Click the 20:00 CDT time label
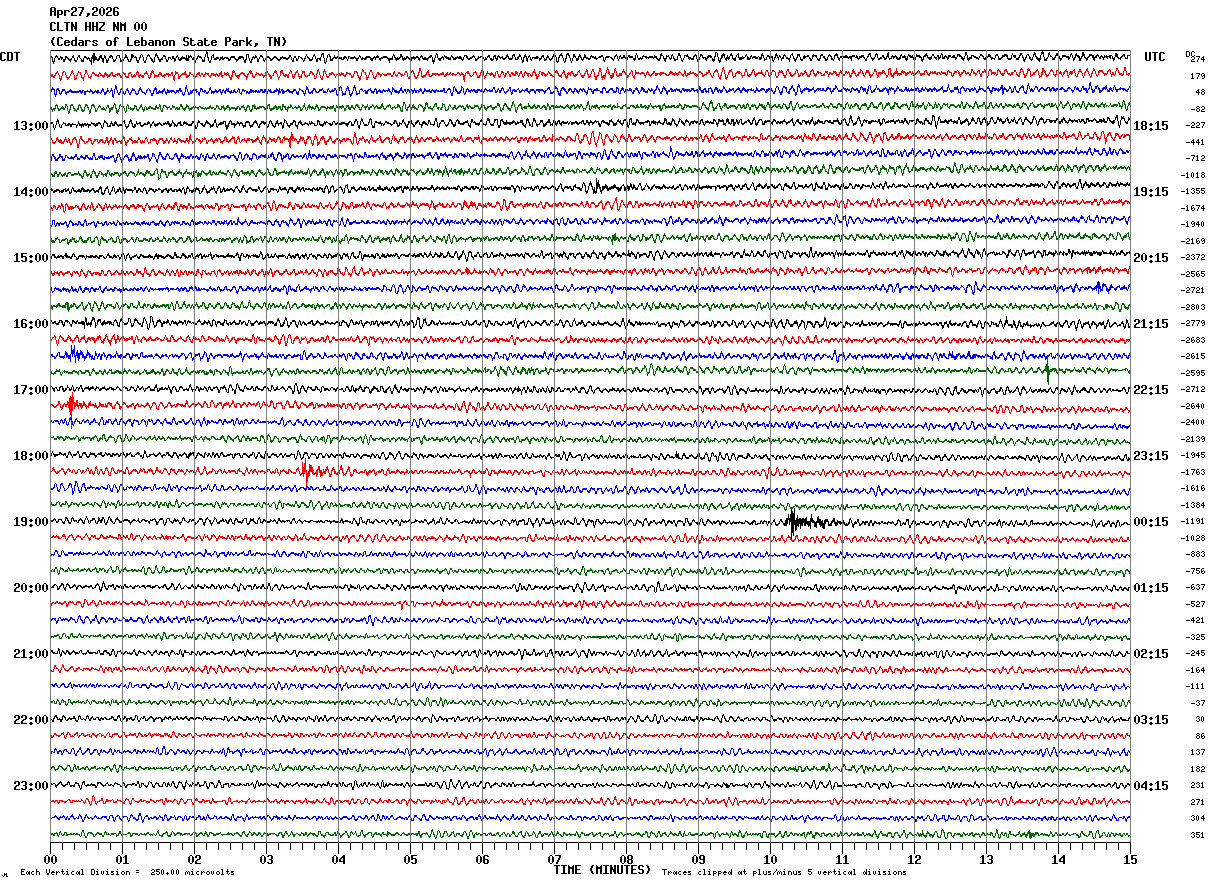The image size is (1210, 886). click(x=30, y=588)
